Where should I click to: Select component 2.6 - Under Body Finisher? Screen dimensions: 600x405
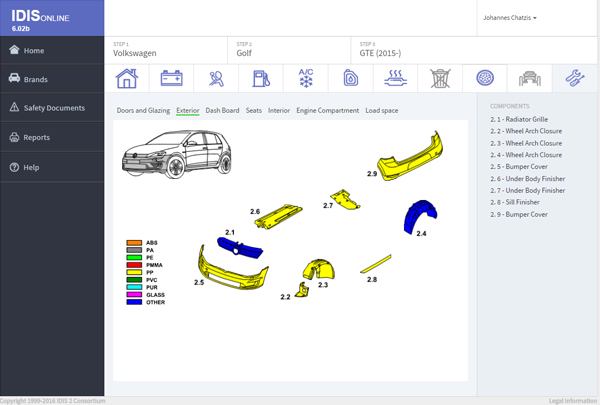527,179
